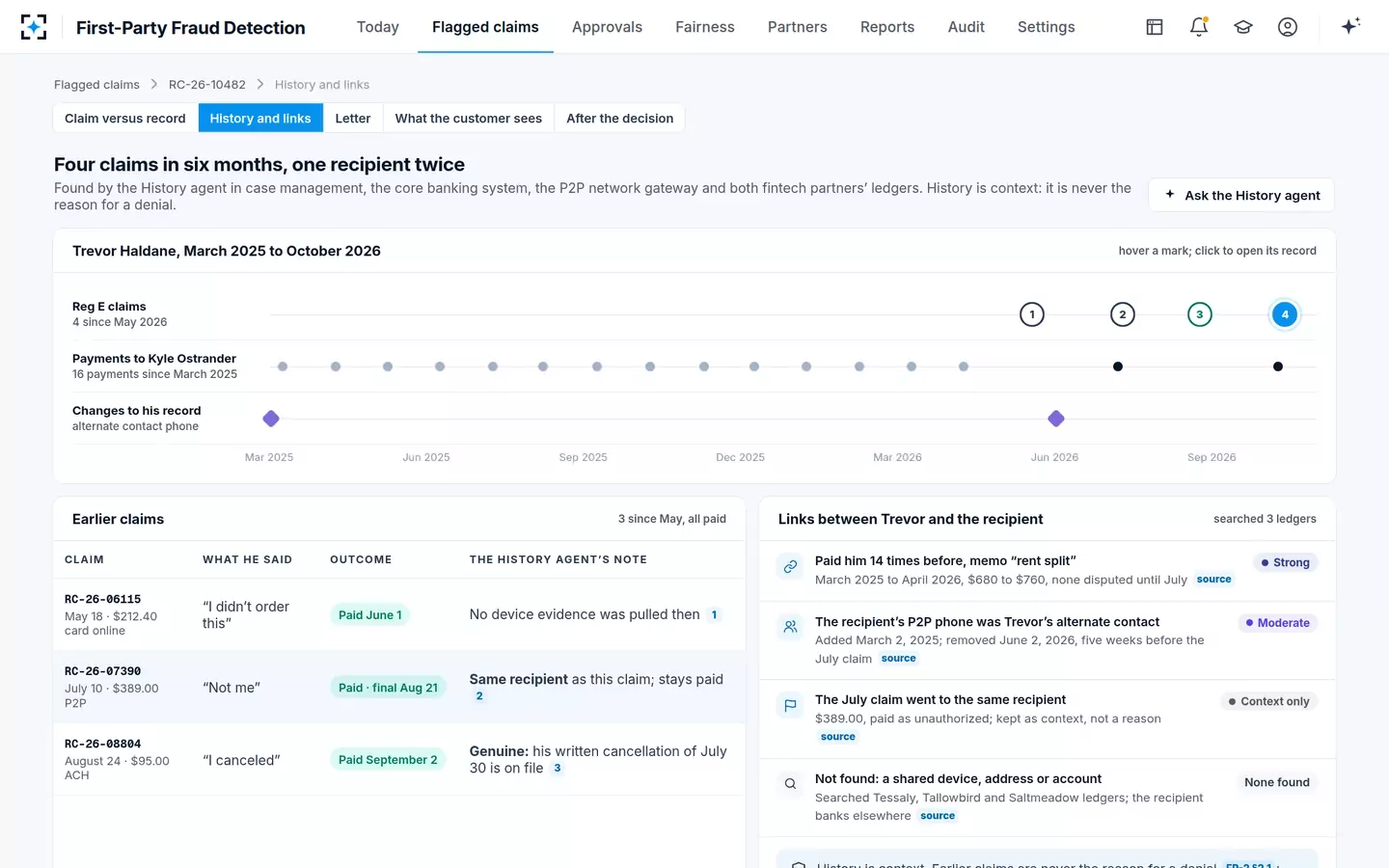Show "What the customer sees" view
Screen dimensions: 1389x868
(469, 118)
